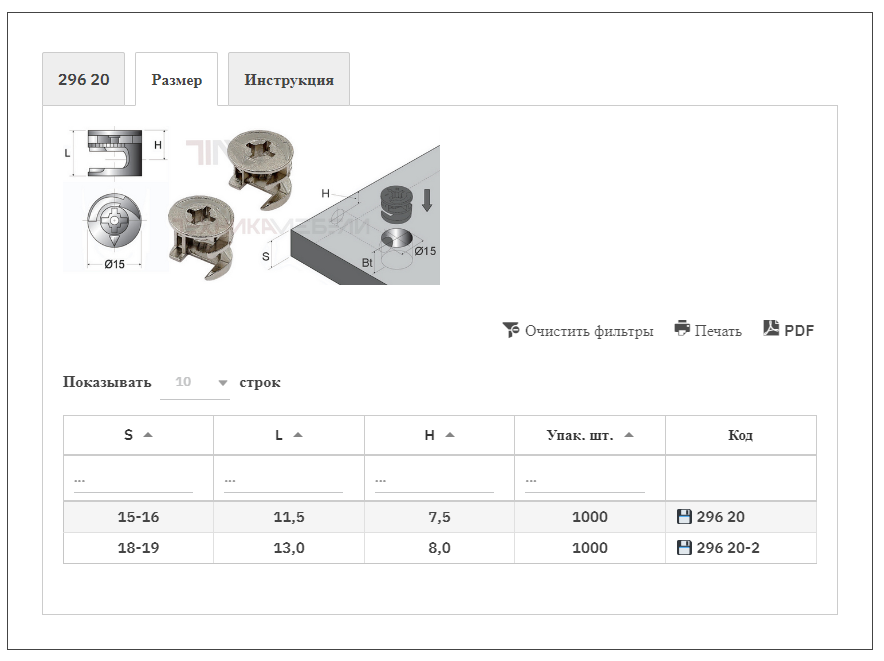Select the 13,0 length cell

(289, 548)
